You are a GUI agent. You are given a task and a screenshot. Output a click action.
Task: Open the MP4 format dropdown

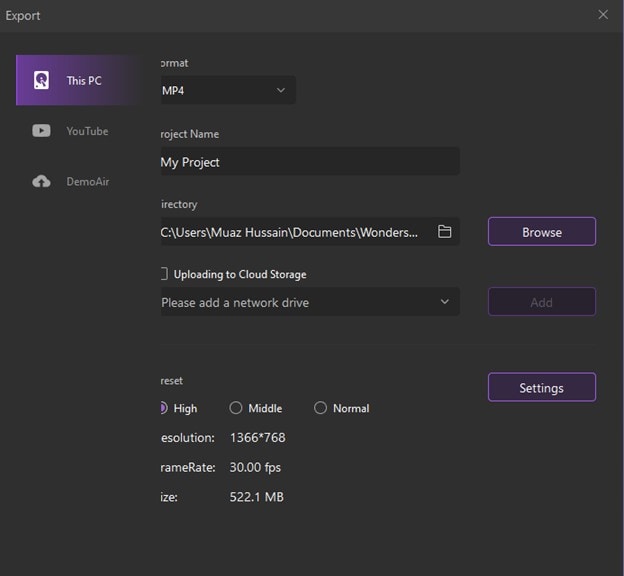point(228,91)
